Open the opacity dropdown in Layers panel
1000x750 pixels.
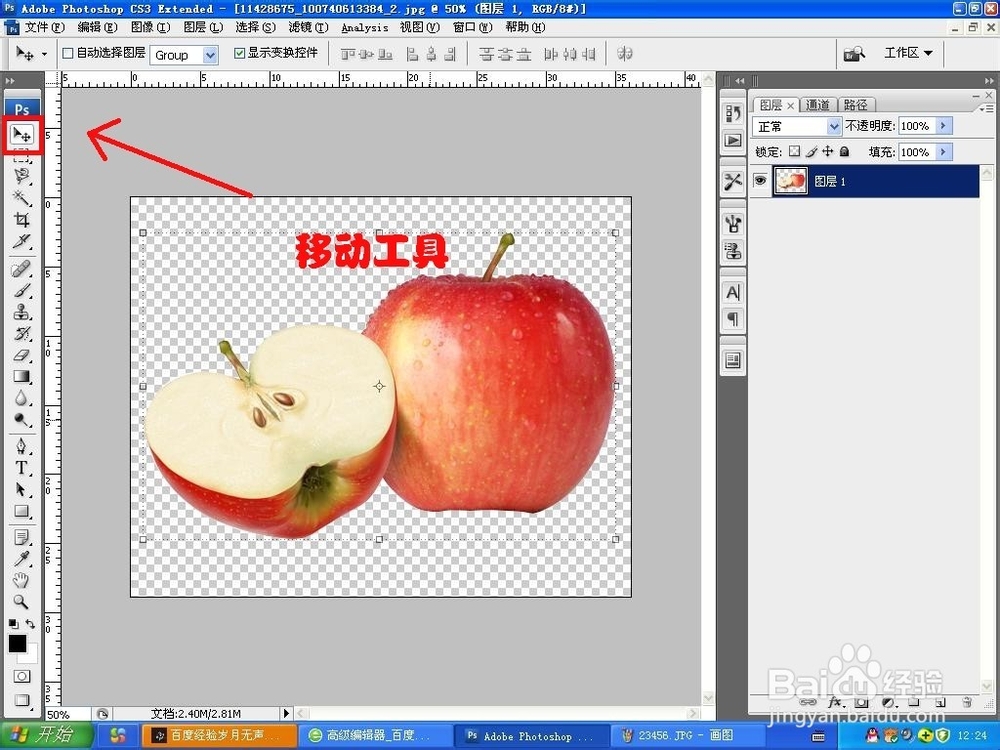[x=944, y=126]
